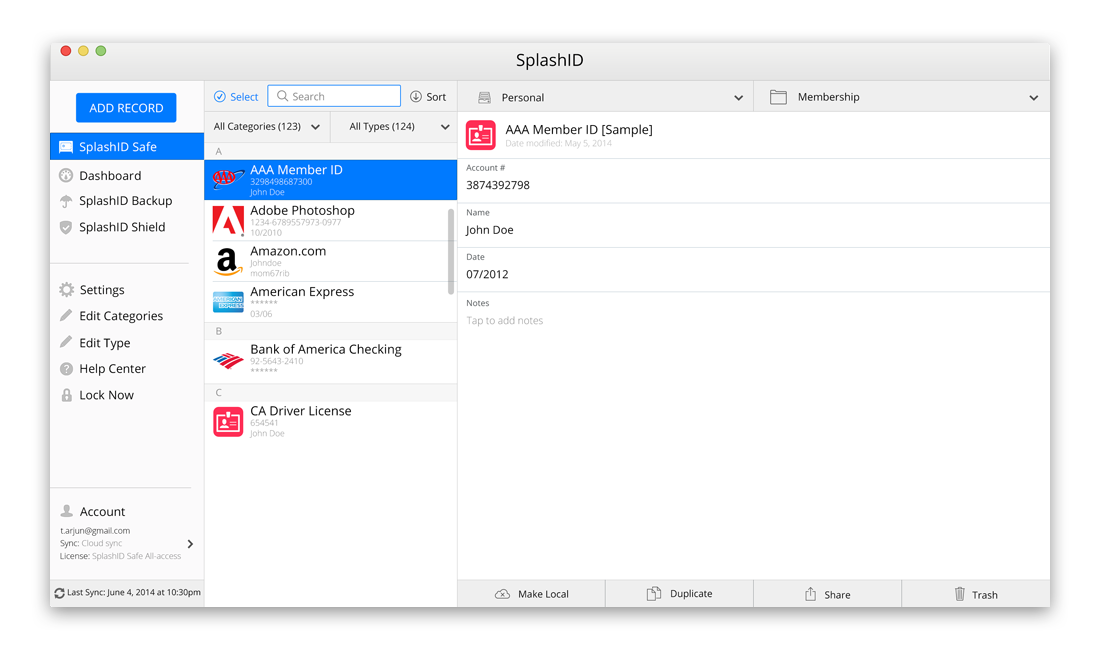Click the SplashID Safe card icon
The height and width of the screenshot is (650, 1100).
[x=66, y=147]
